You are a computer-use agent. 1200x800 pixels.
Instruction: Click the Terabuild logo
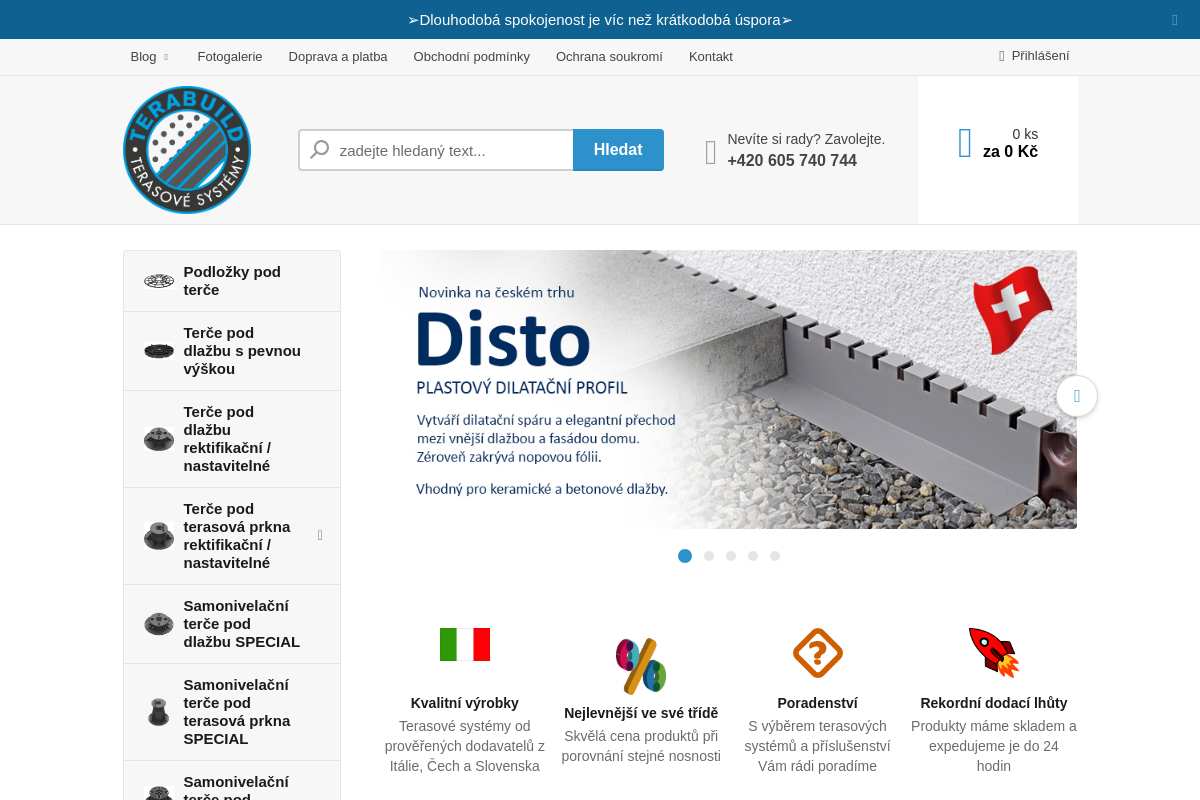(187, 150)
